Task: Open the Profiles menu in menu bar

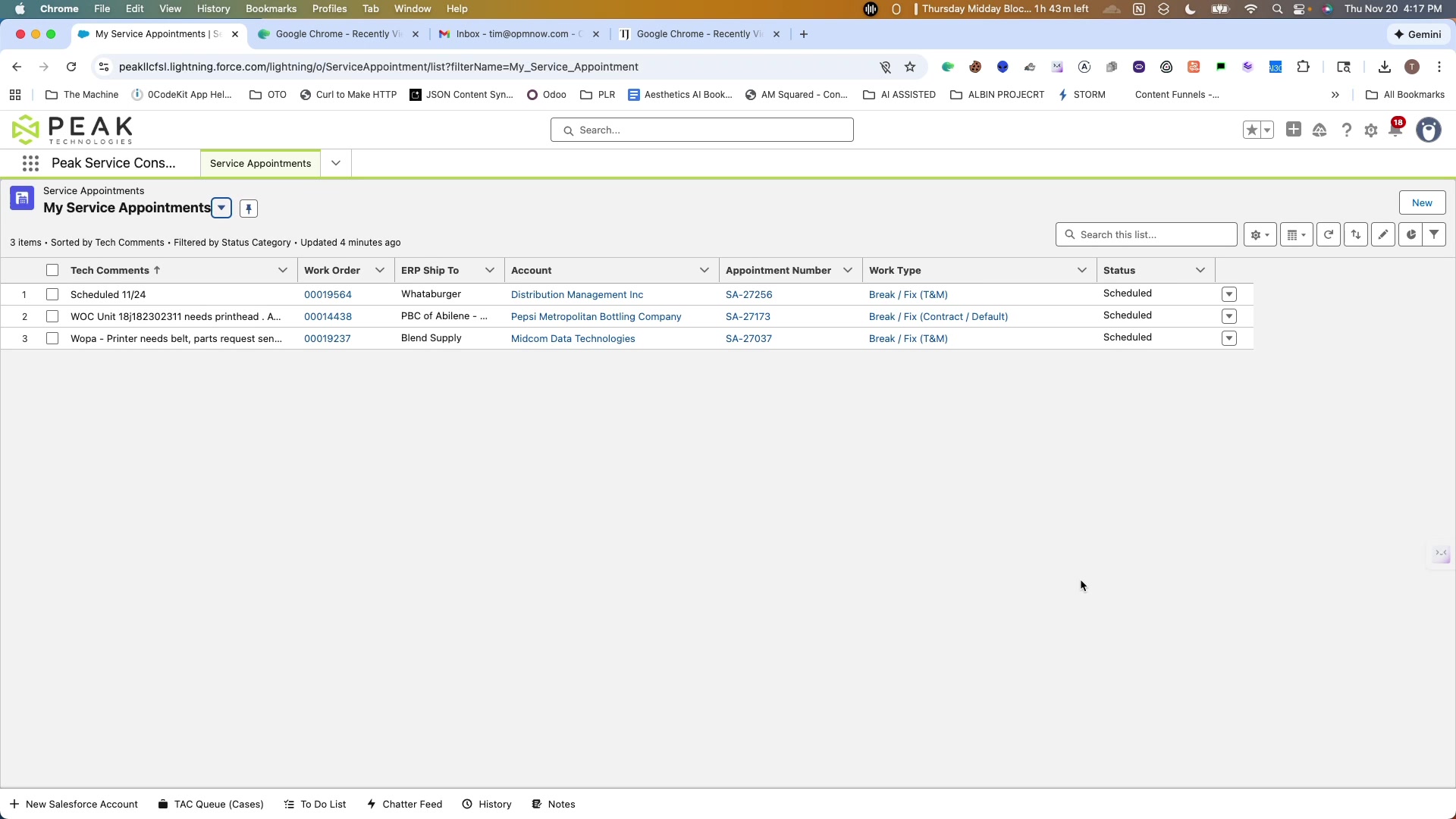Action: click(x=329, y=9)
